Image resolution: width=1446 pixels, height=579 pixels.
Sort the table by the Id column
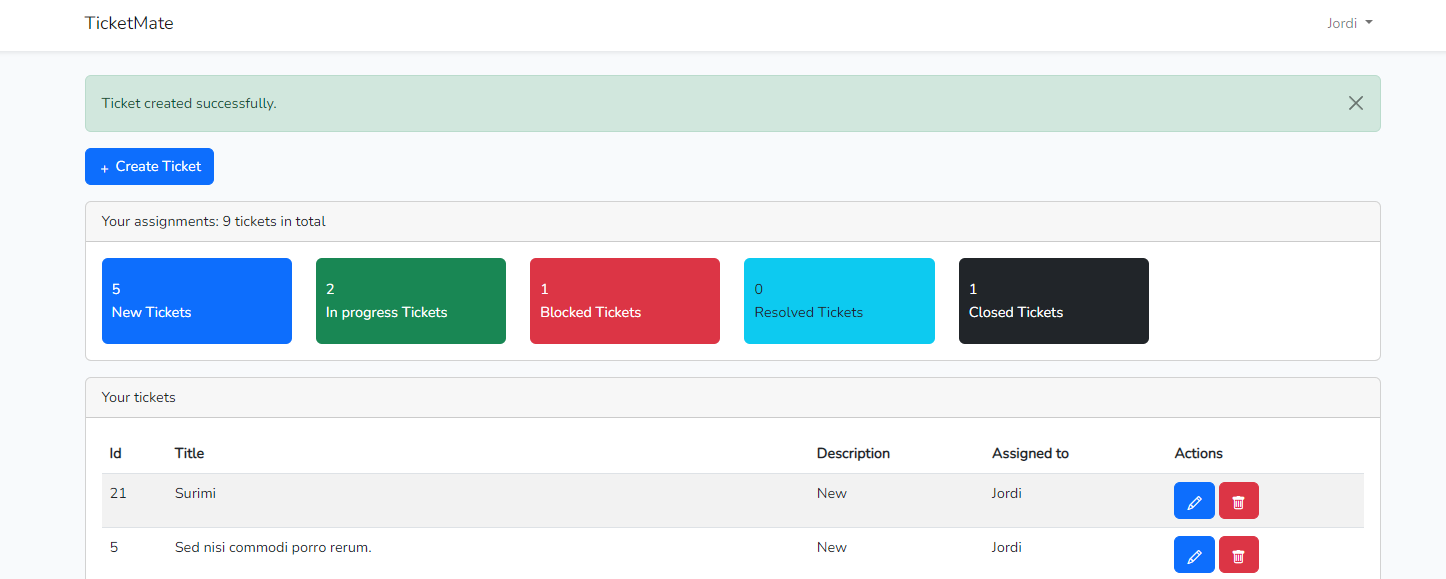[114, 453]
